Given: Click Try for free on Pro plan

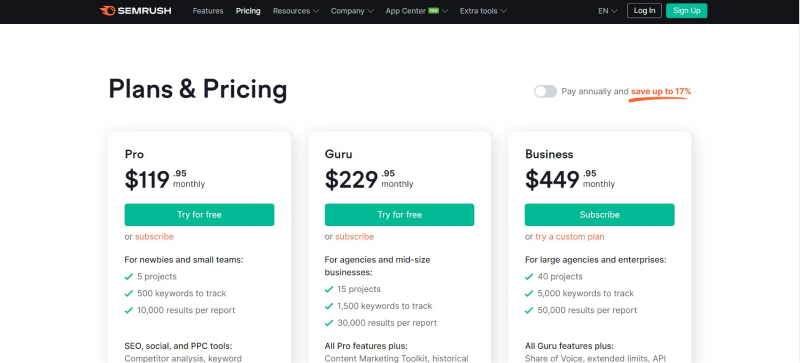Looking at the screenshot, I should (x=199, y=214).
